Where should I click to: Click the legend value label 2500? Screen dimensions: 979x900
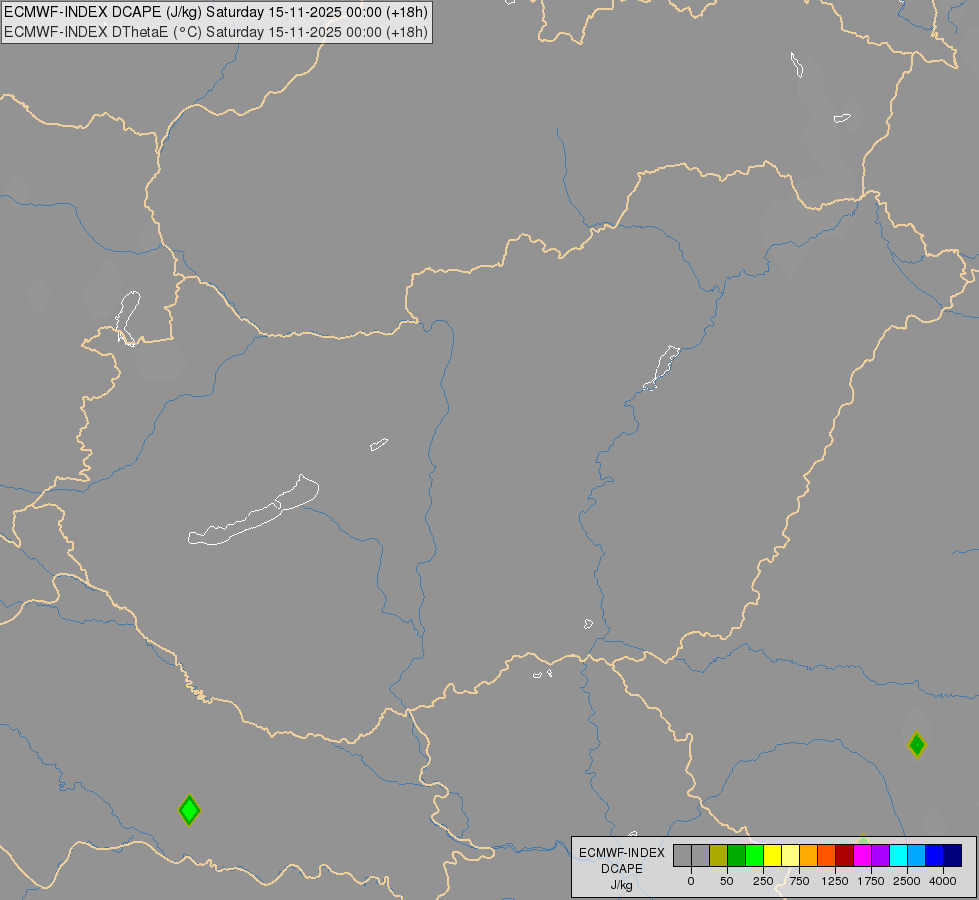point(907,881)
